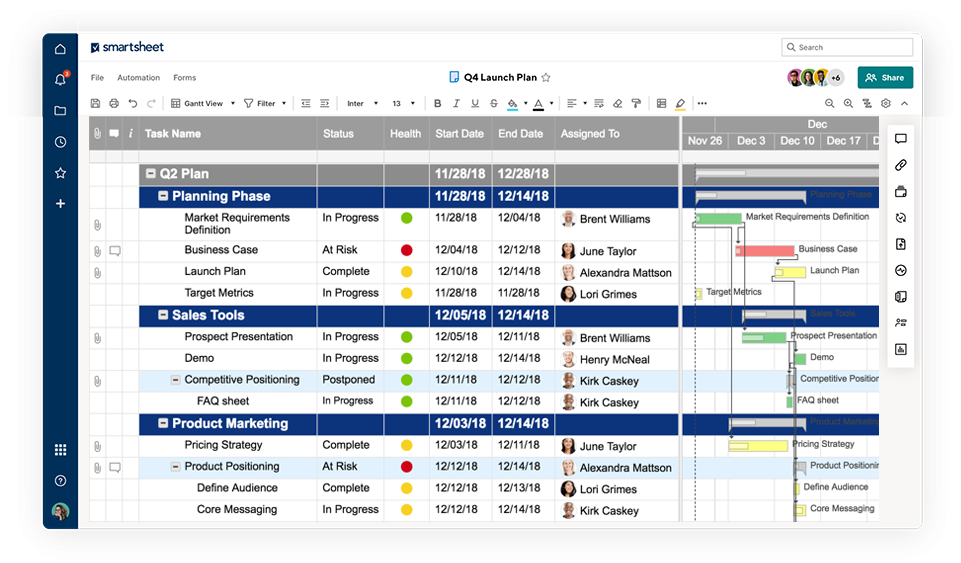
Task: Click the format painter icon
Action: [636, 103]
